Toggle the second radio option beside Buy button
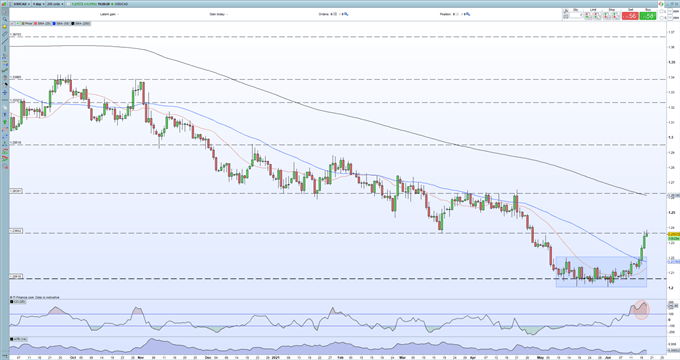The height and width of the screenshot is (360, 680). (x=662, y=18)
